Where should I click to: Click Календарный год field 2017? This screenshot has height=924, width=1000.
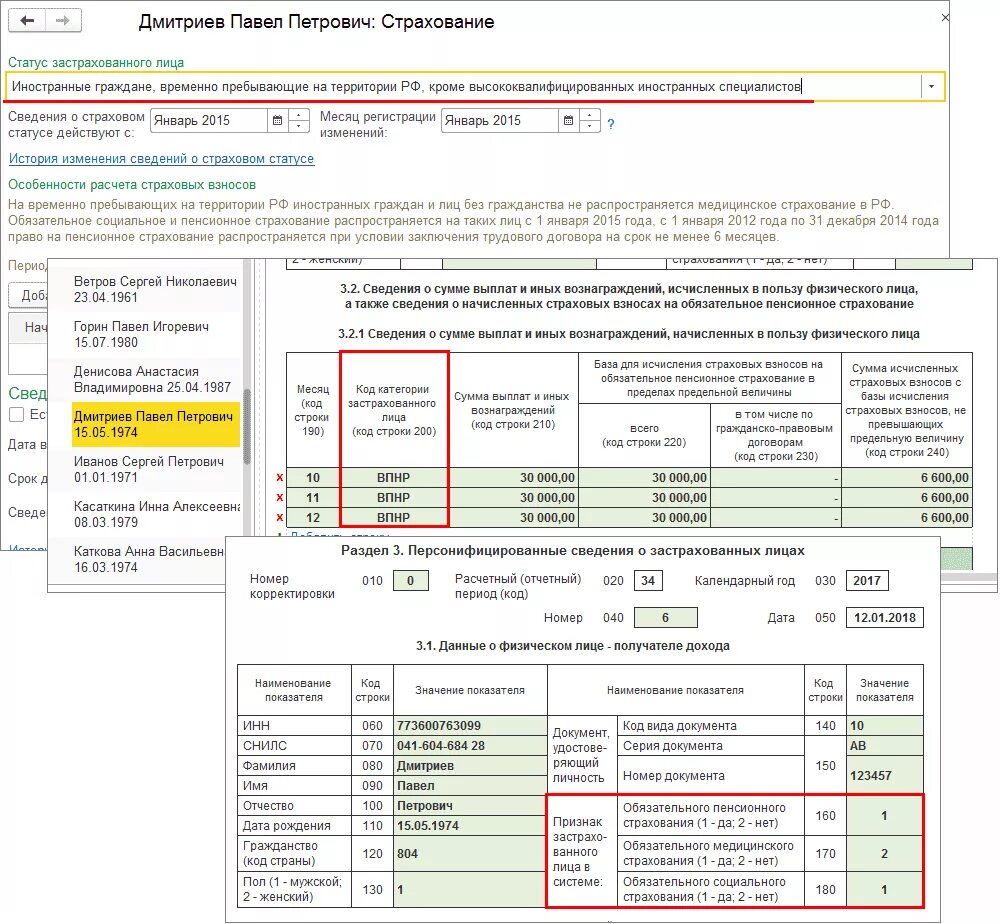867,581
